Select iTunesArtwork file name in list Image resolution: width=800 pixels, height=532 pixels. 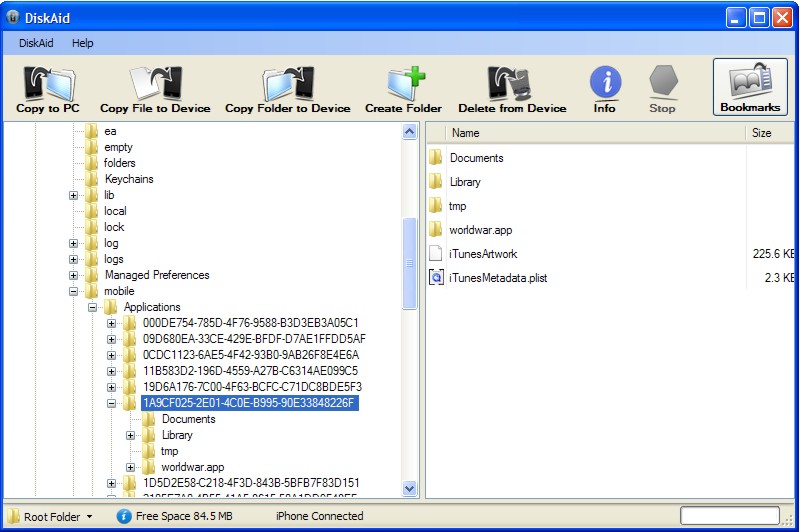pyautogui.click(x=483, y=254)
